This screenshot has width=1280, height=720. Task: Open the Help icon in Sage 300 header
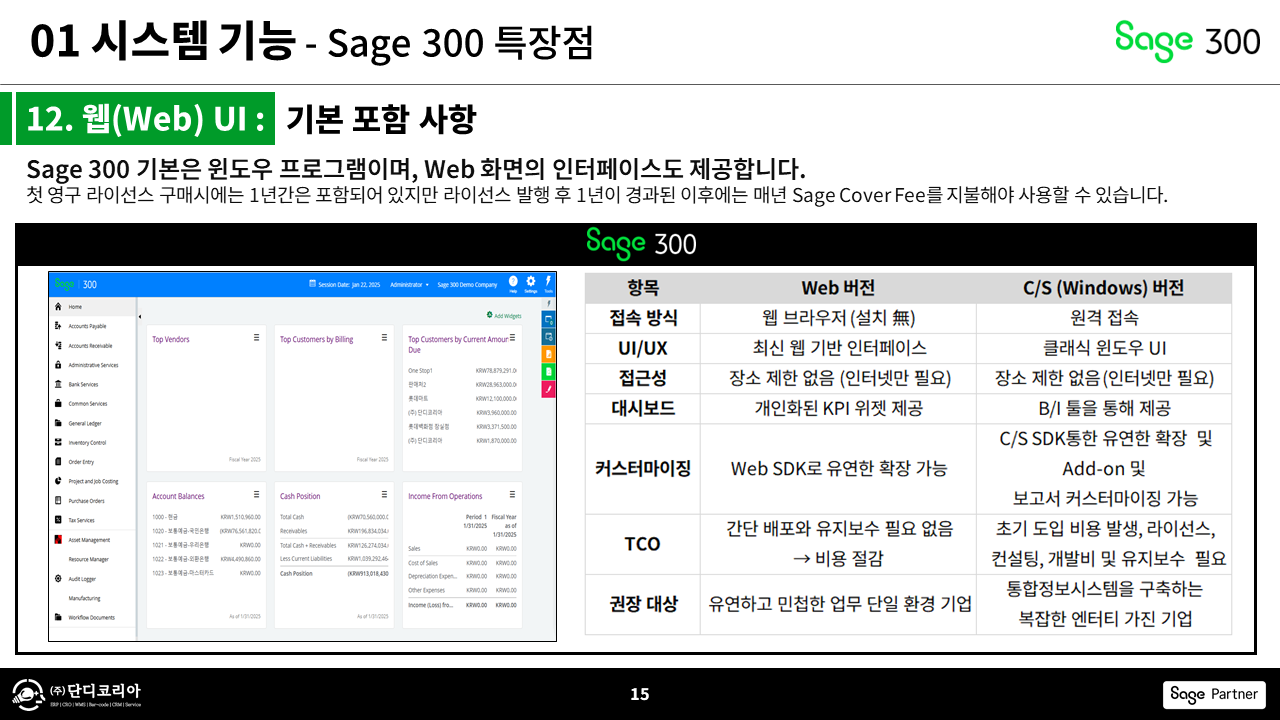(x=513, y=283)
